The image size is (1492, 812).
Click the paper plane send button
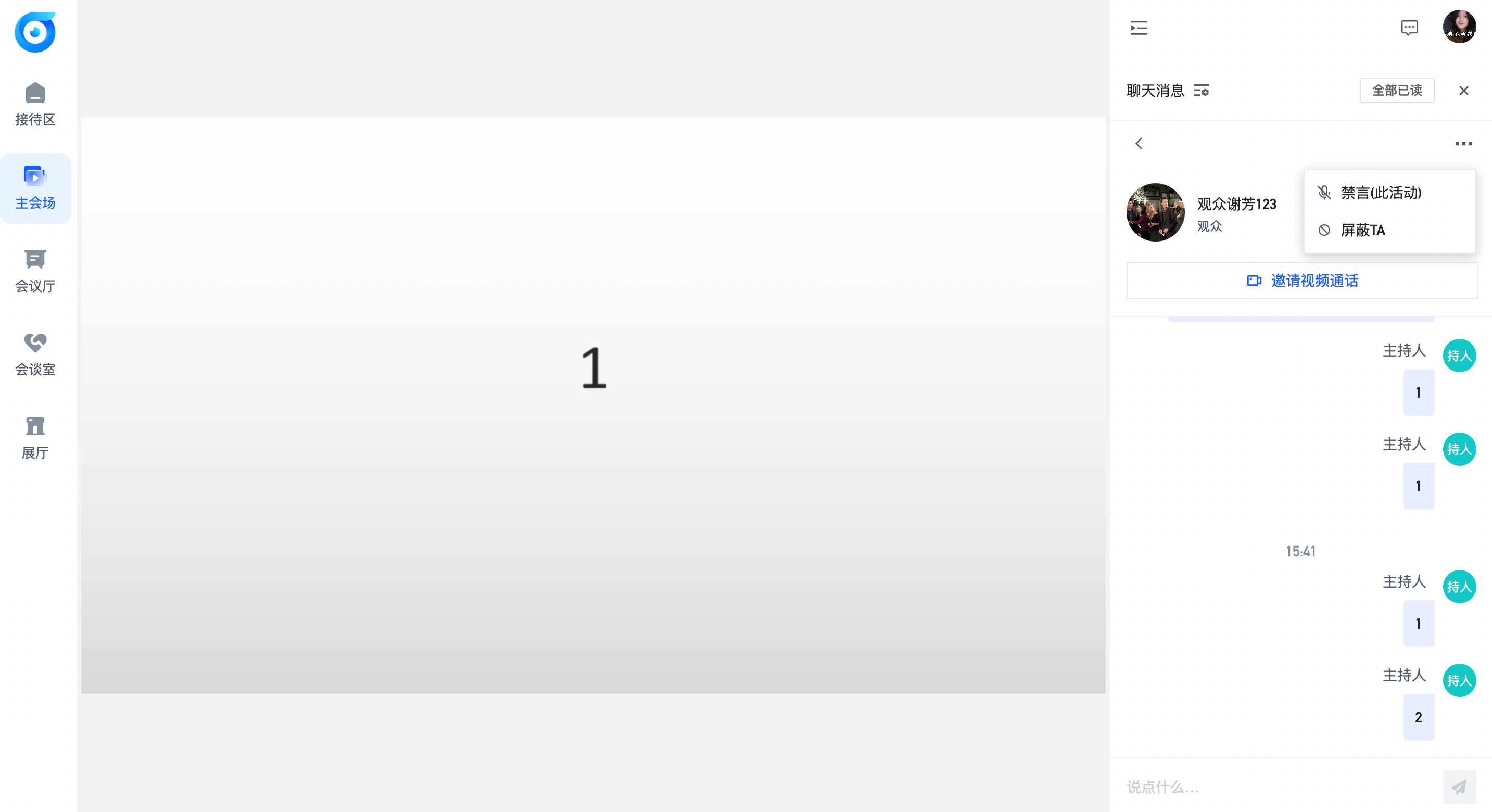[1459, 786]
